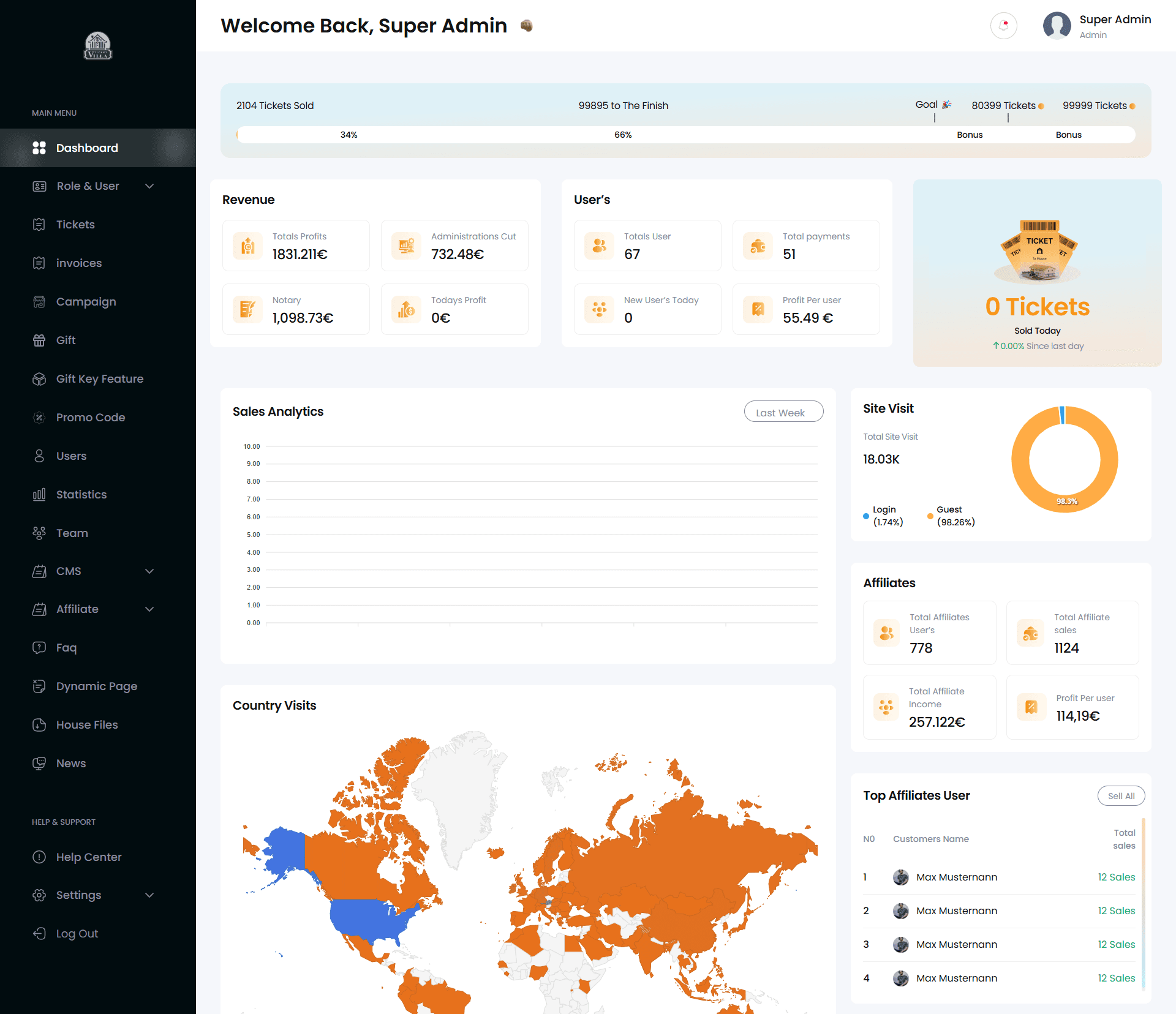Go to Tickets menu item
1176x1014 pixels.
click(x=75, y=225)
